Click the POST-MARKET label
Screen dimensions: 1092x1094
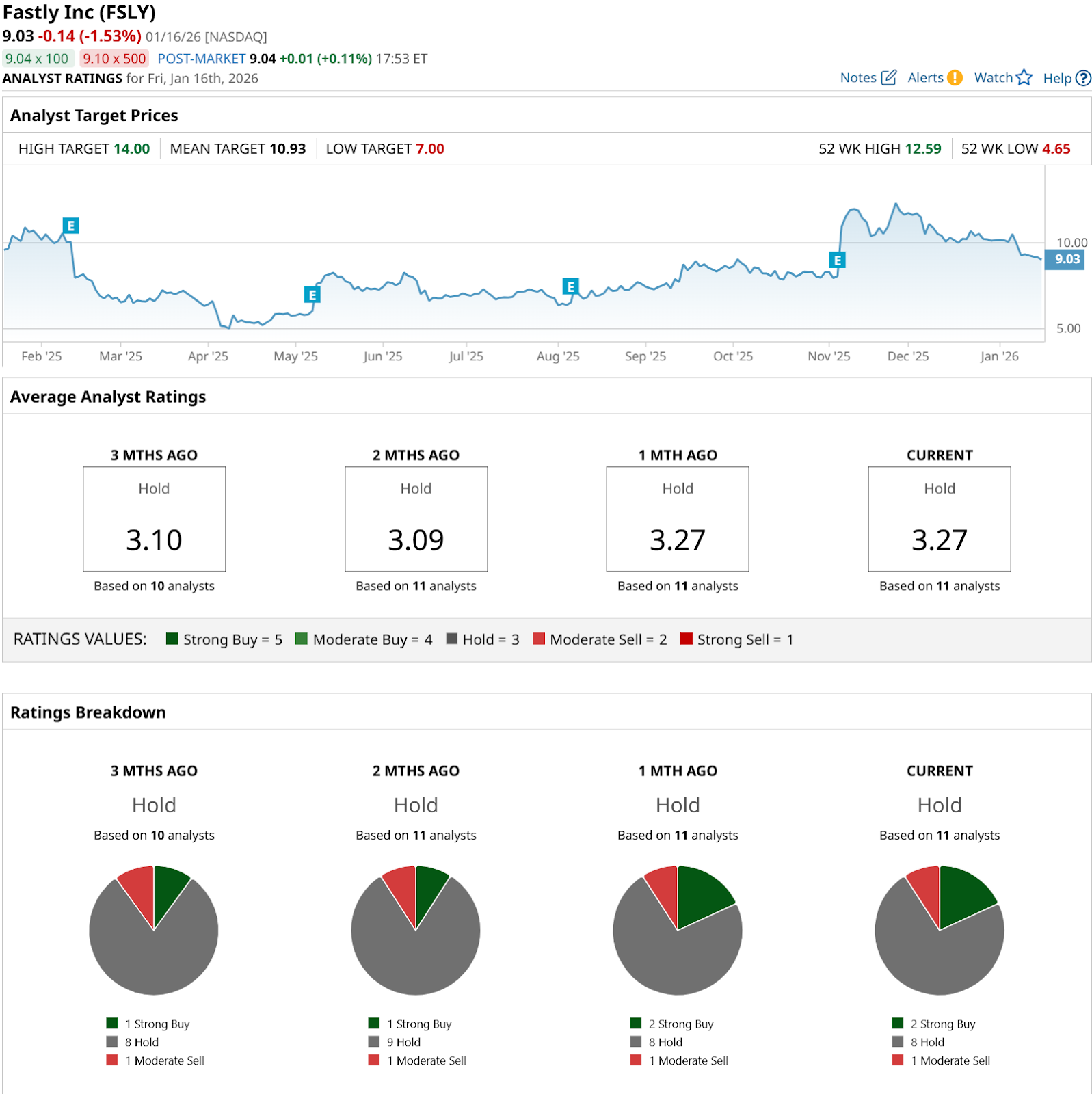(x=202, y=59)
